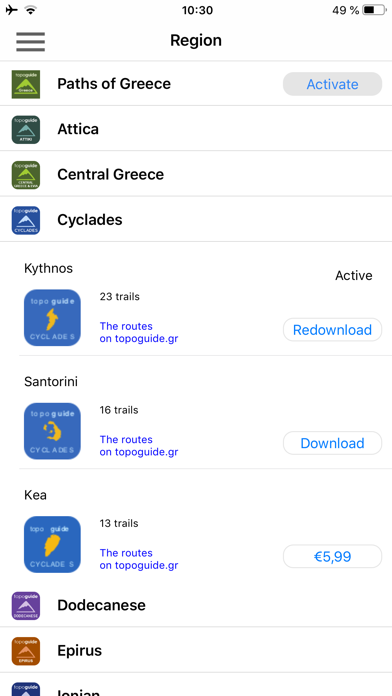Open Kythnos routes on topoguide.gr link
The height and width of the screenshot is (696, 392).
139,332
